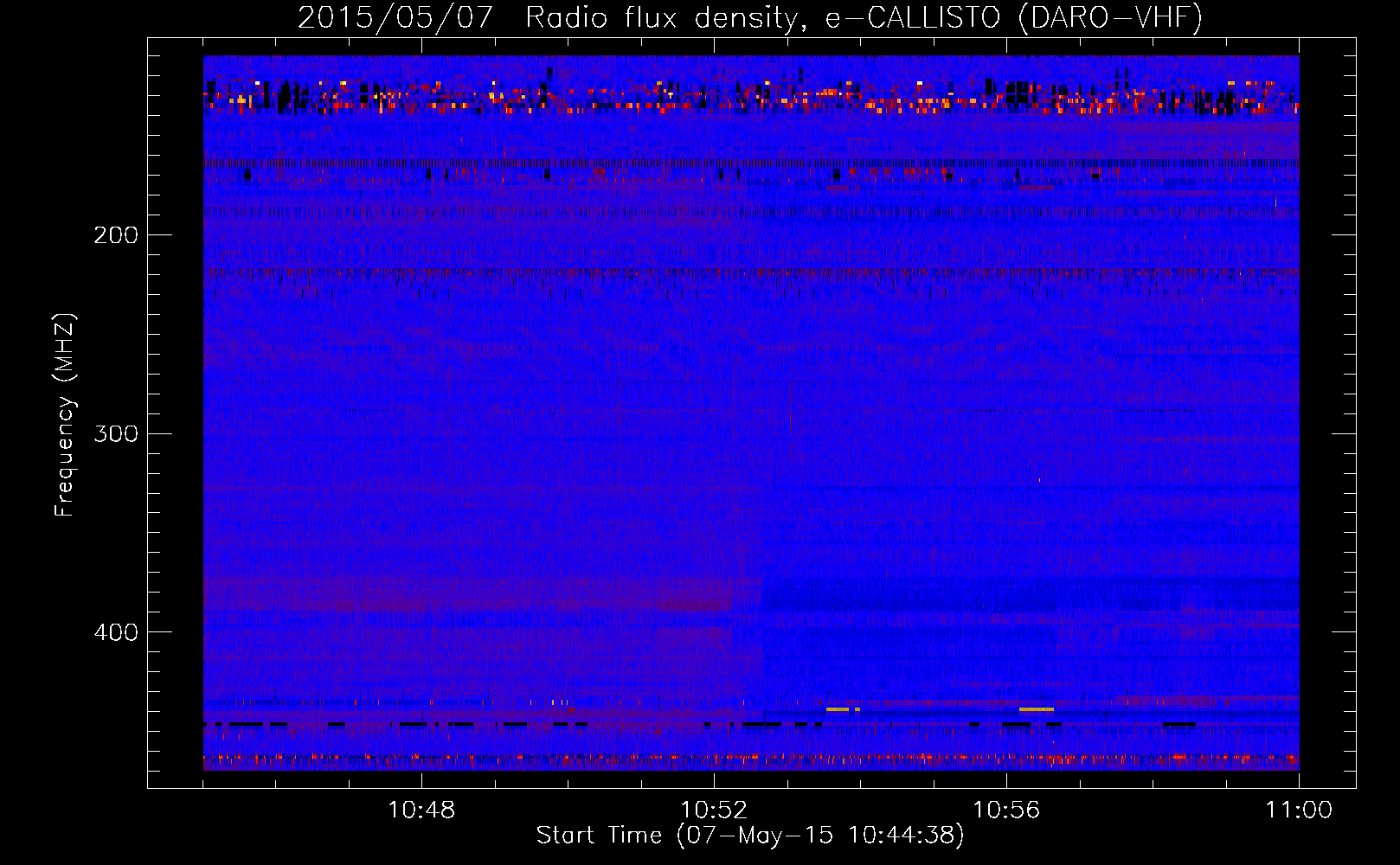This screenshot has width=1400, height=865.
Task: Click the 200 frequency tick label
Action: tap(116, 235)
